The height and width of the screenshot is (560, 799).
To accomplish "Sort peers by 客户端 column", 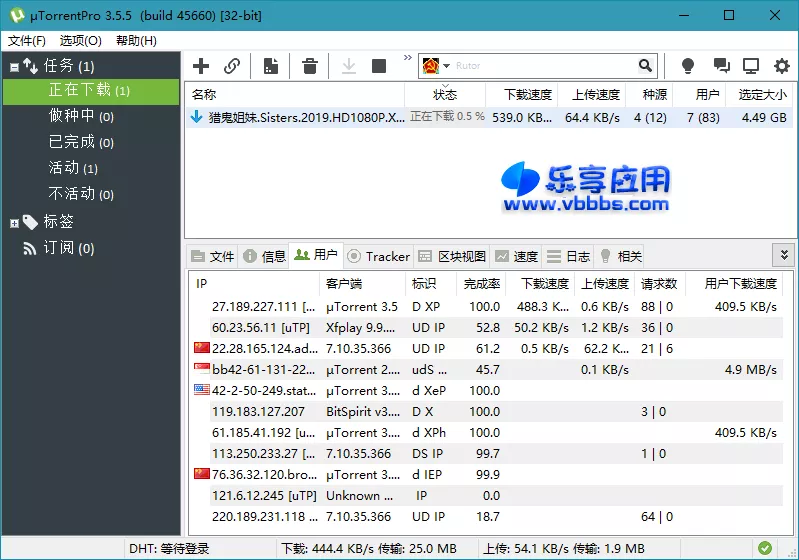I will [362, 284].
